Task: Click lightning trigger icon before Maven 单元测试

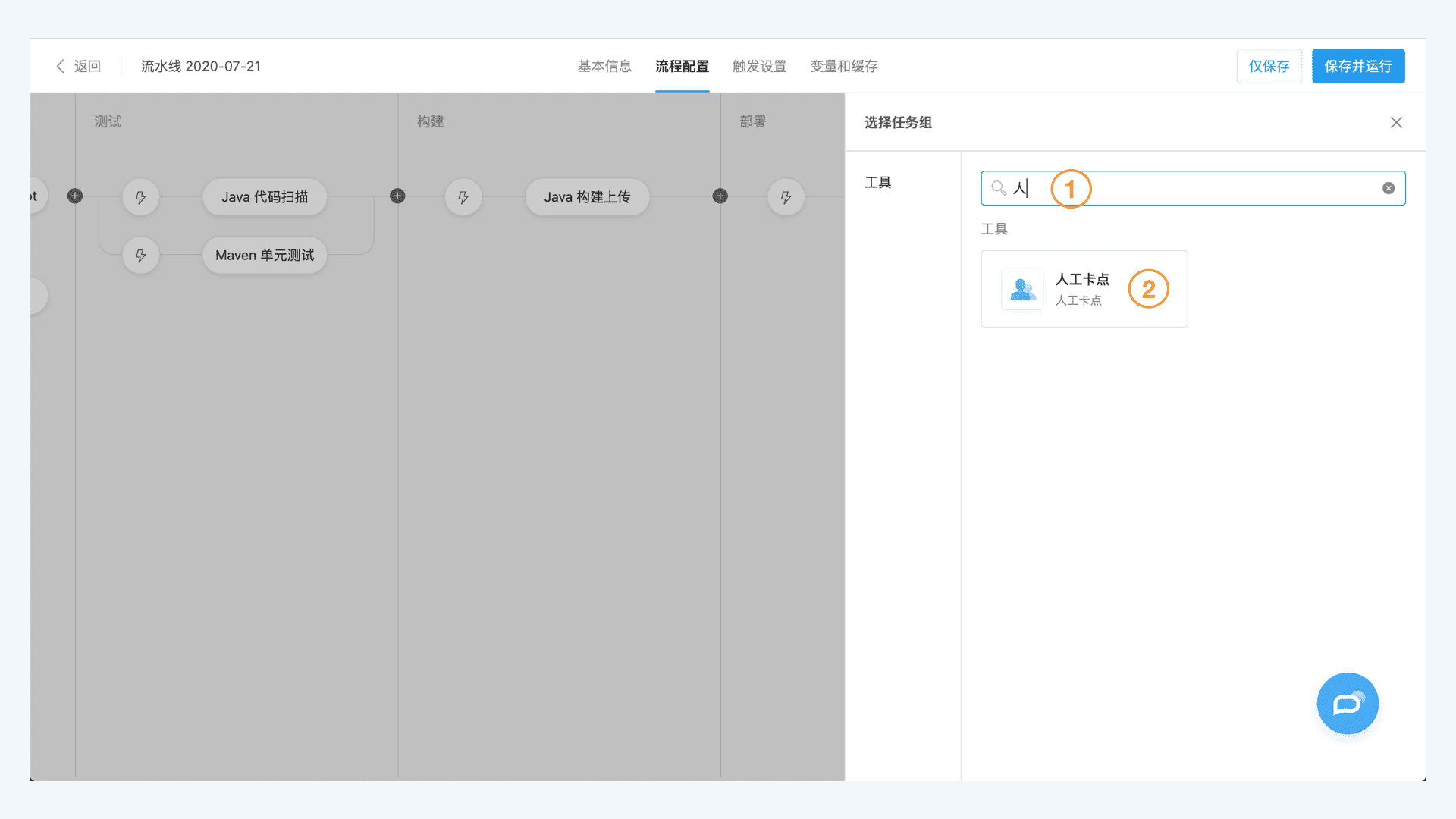Action: [x=140, y=256]
